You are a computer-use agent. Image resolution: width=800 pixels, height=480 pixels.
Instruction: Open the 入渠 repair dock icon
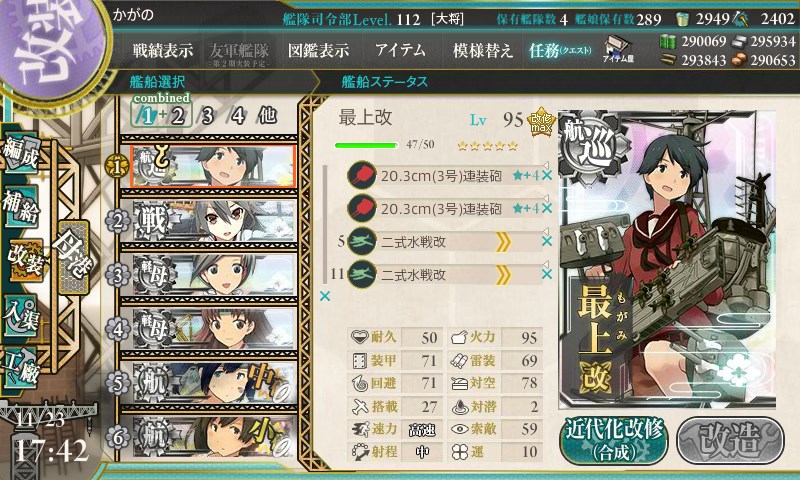[22, 315]
